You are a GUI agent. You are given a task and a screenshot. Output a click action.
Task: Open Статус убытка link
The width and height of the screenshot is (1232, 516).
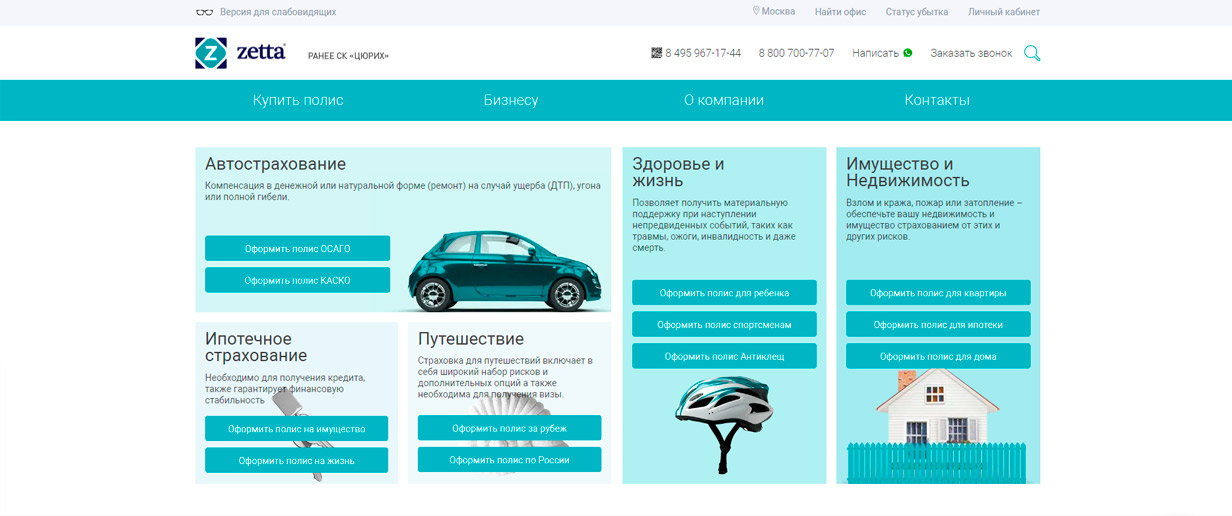pyautogui.click(x=917, y=12)
